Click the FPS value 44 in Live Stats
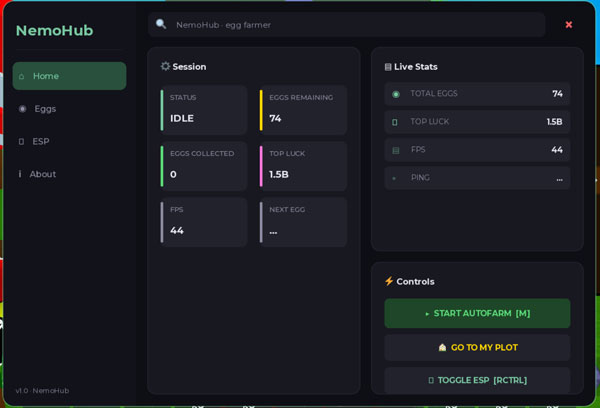 coord(557,150)
